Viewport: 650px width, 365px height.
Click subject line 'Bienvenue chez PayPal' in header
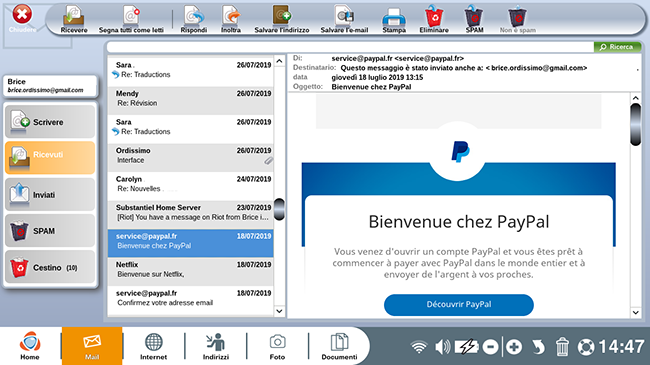click(x=371, y=87)
